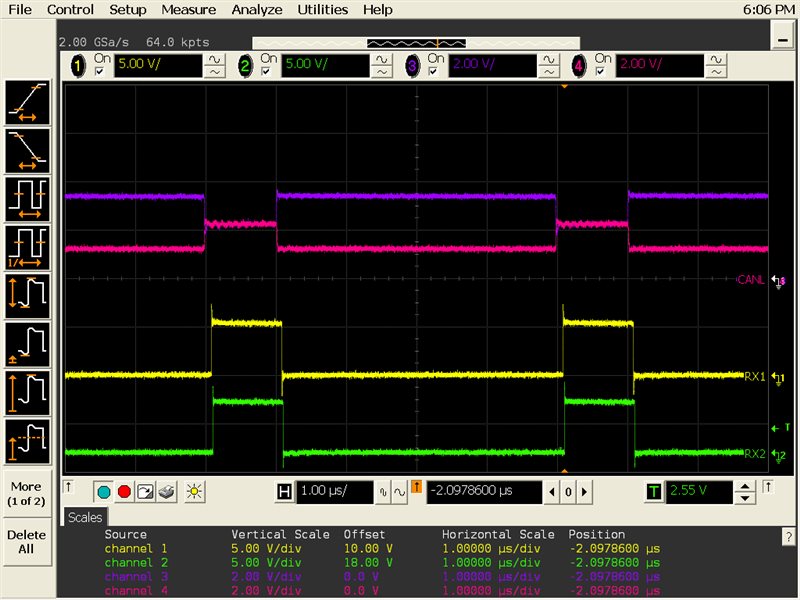Select the peak-to-peak voltage measurement icon
The image size is (800, 600).
pos(28,296)
